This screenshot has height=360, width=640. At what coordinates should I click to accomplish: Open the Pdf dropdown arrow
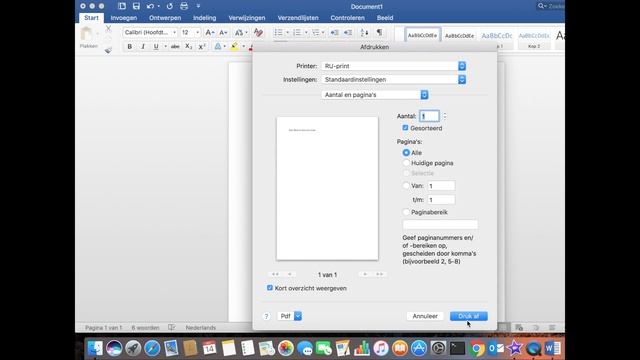298,316
